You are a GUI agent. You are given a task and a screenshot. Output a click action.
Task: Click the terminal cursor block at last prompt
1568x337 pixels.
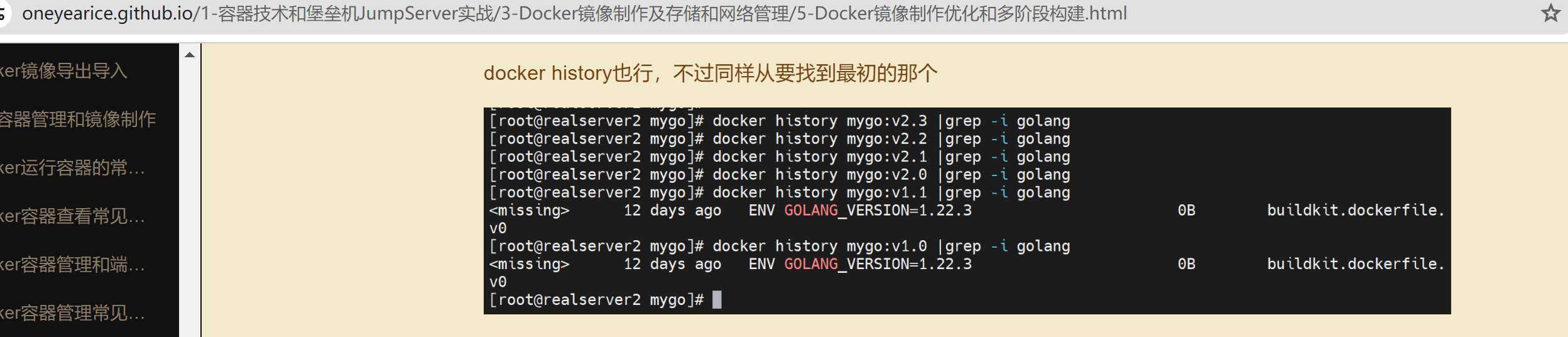coord(717,300)
